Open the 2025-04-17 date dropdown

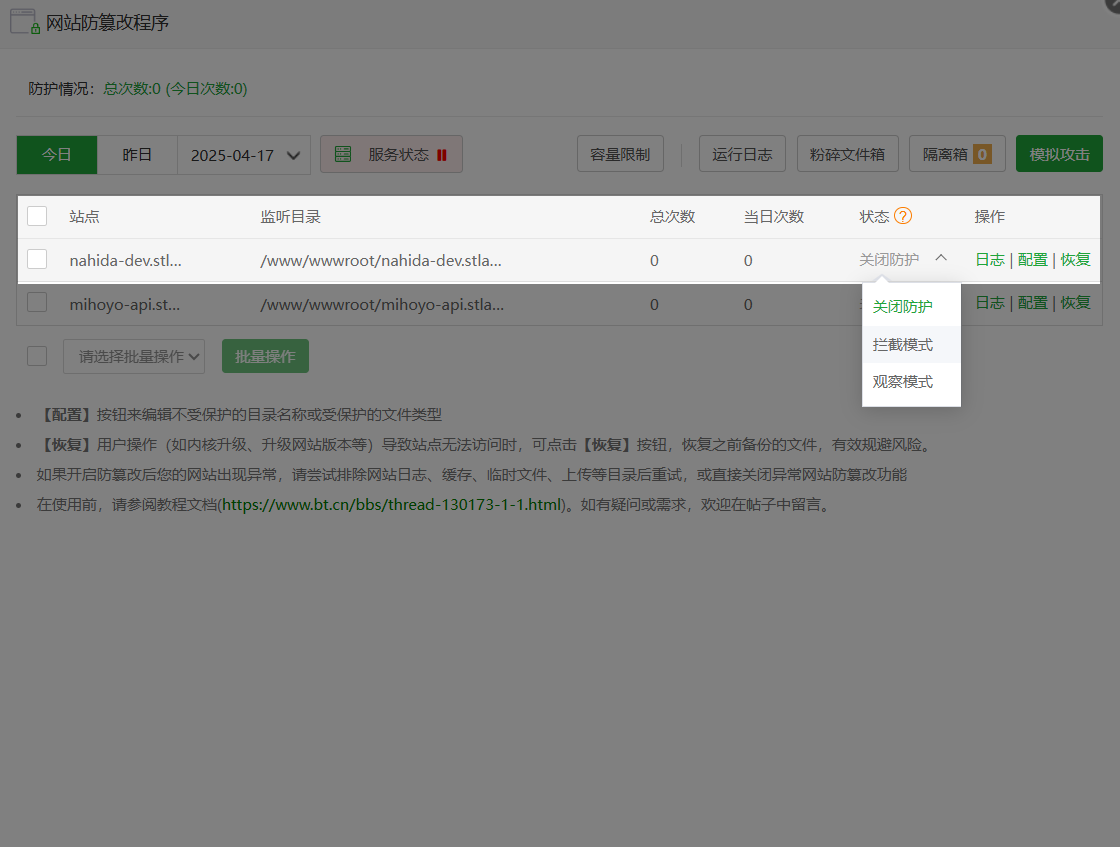pos(244,154)
